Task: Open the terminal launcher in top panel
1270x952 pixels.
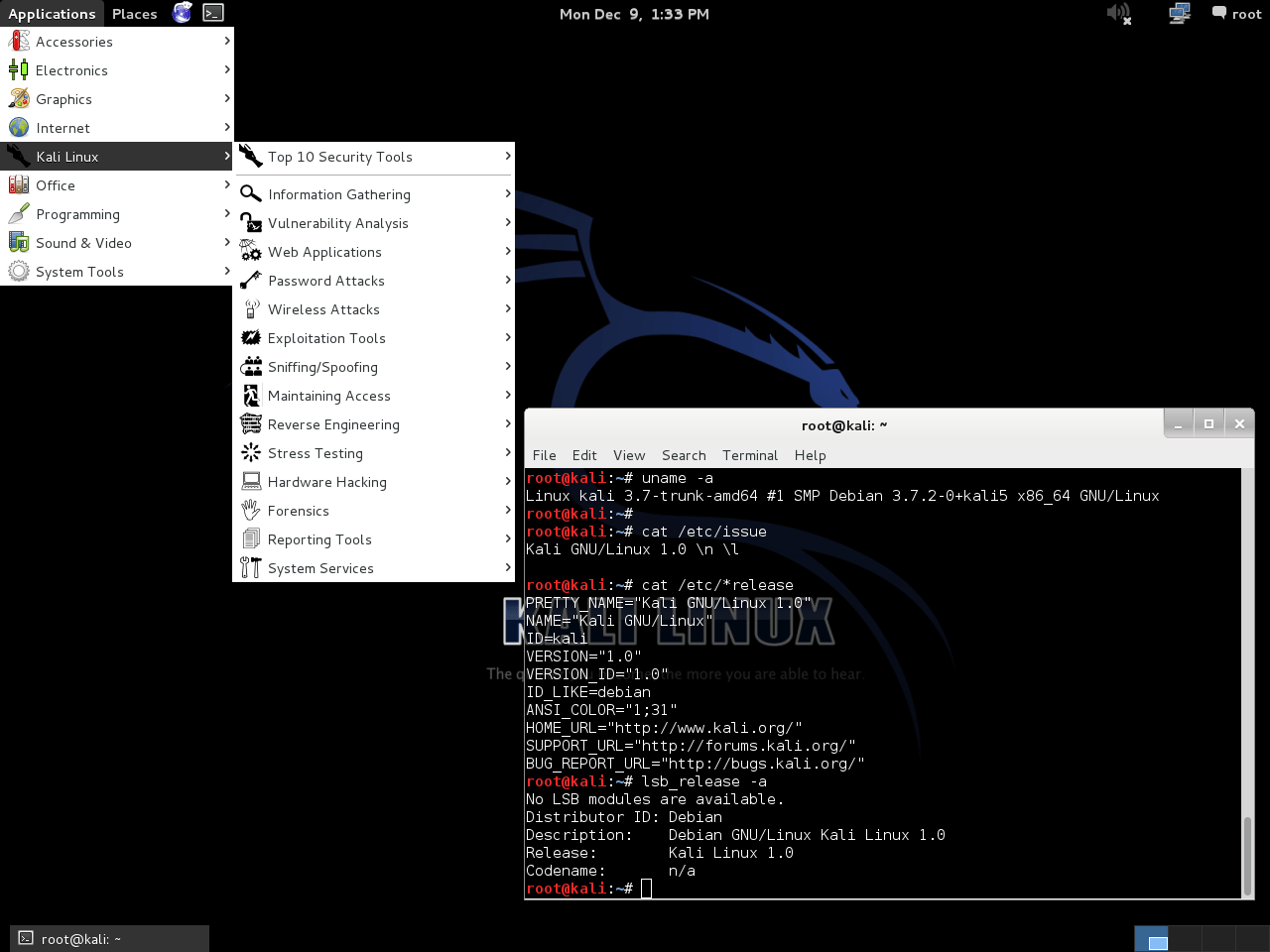Action: [212, 13]
